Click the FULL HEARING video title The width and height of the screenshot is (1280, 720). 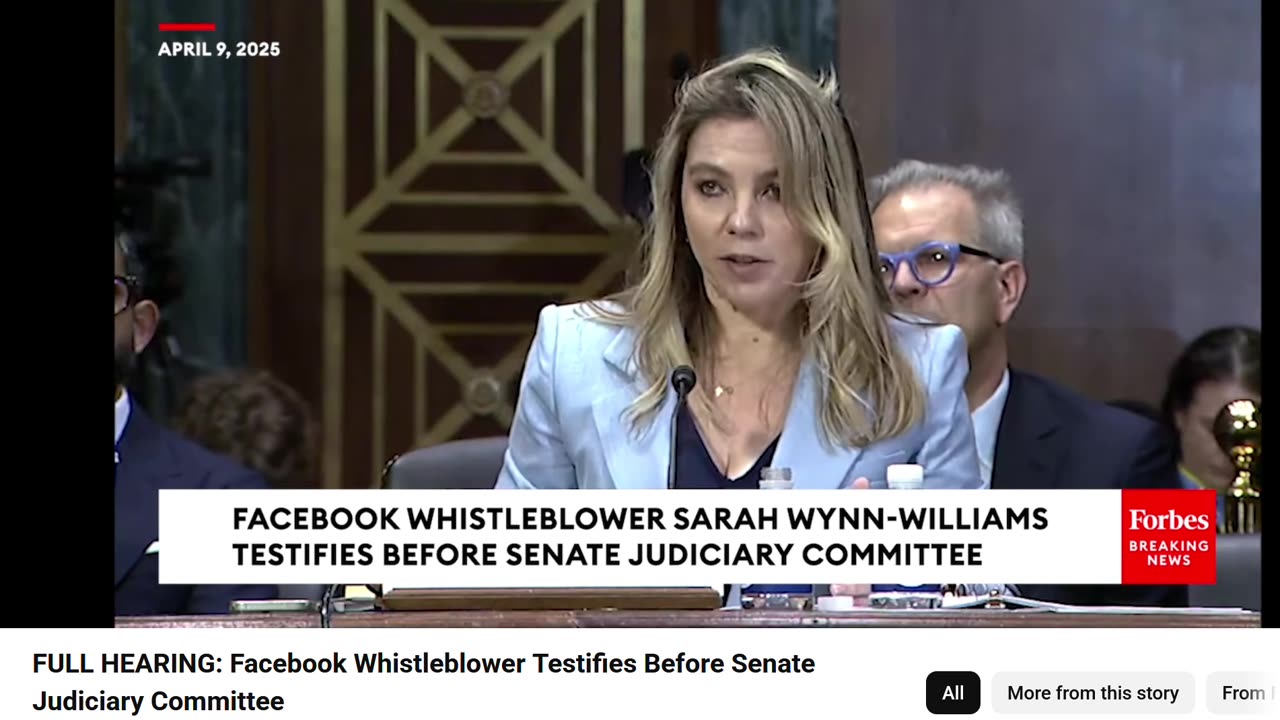pos(424,682)
